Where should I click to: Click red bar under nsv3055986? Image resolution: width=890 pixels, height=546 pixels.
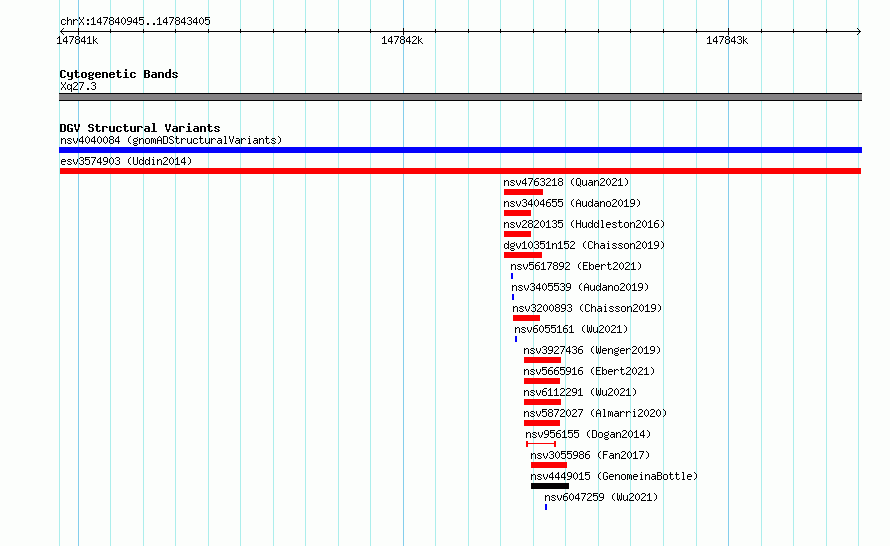click(548, 465)
